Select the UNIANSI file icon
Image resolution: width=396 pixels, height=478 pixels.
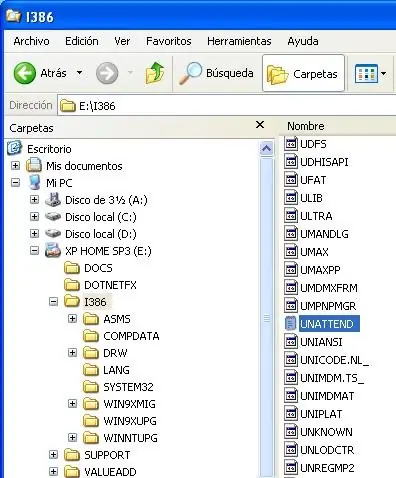click(x=291, y=342)
